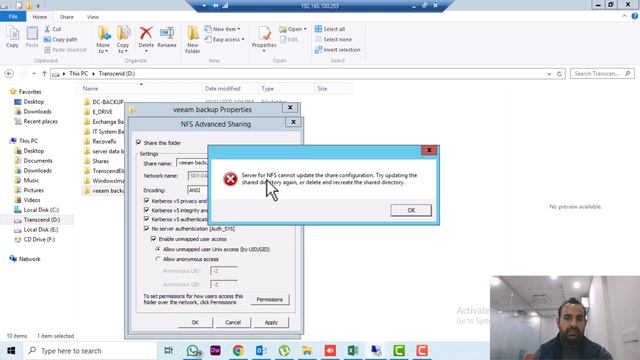Toggle Kerberos v5 integrity checkbox
640x360 pixels.
(x=147, y=210)
